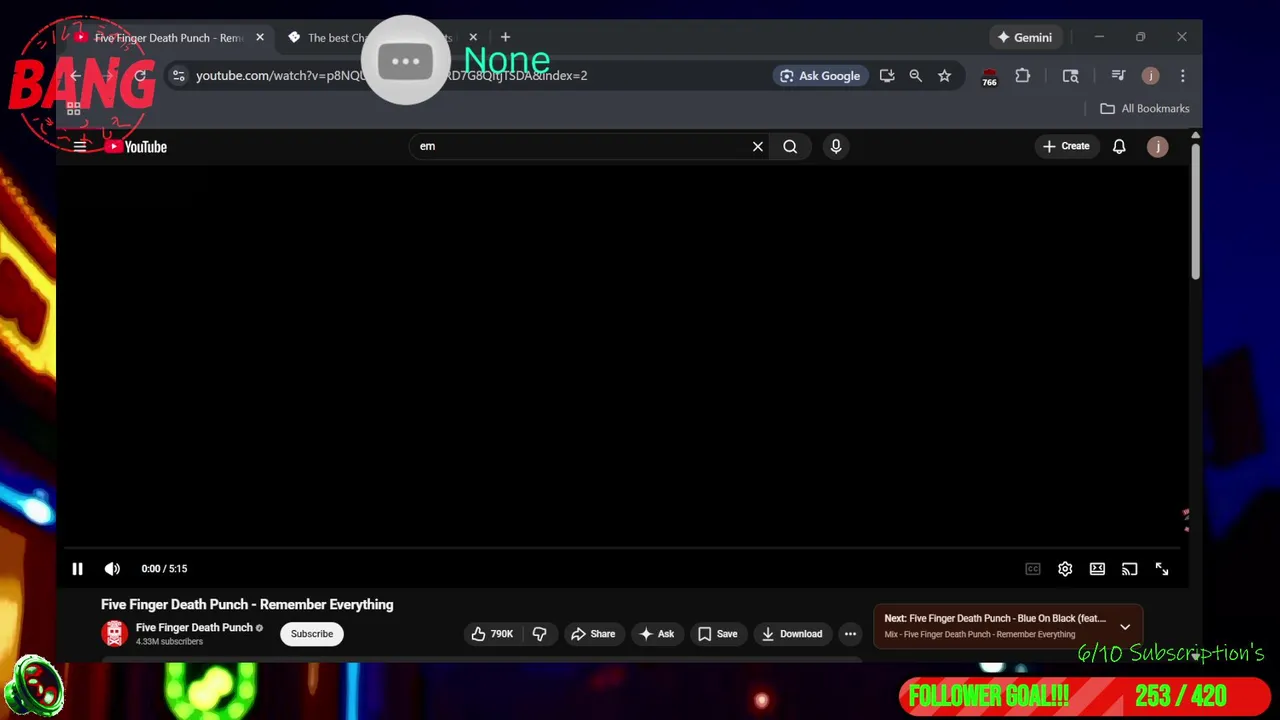Open the extension showing 766 badge
Viewport: 1280px width, 720px height.
click(x=989, y=77)
